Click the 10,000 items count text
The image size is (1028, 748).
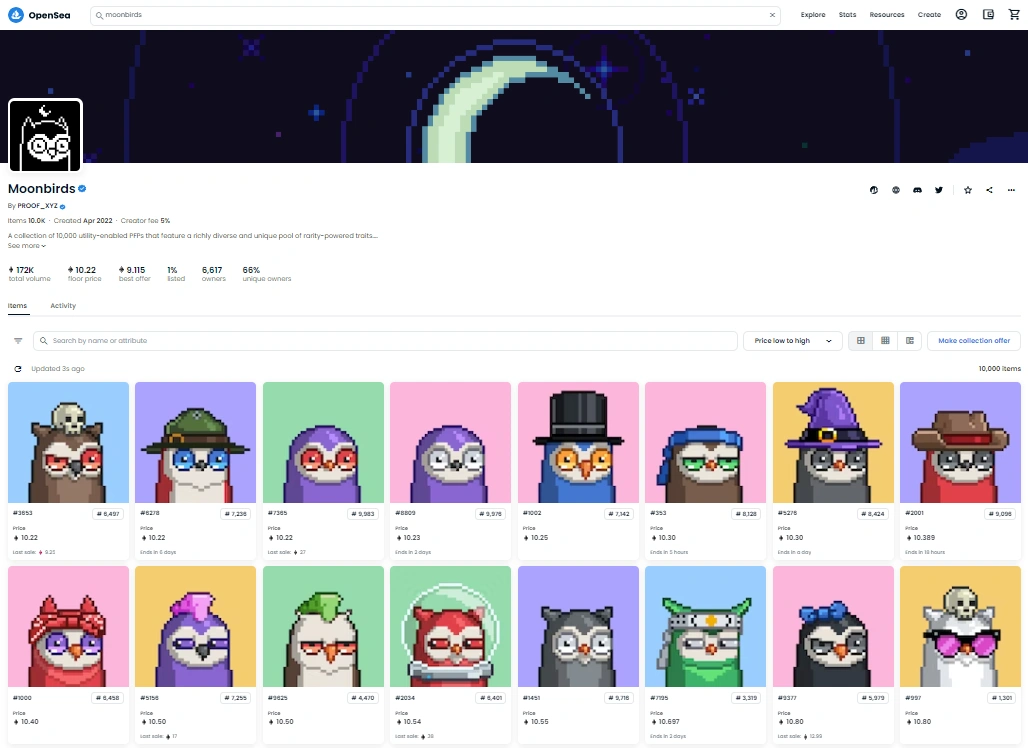[x=999, y=369]
